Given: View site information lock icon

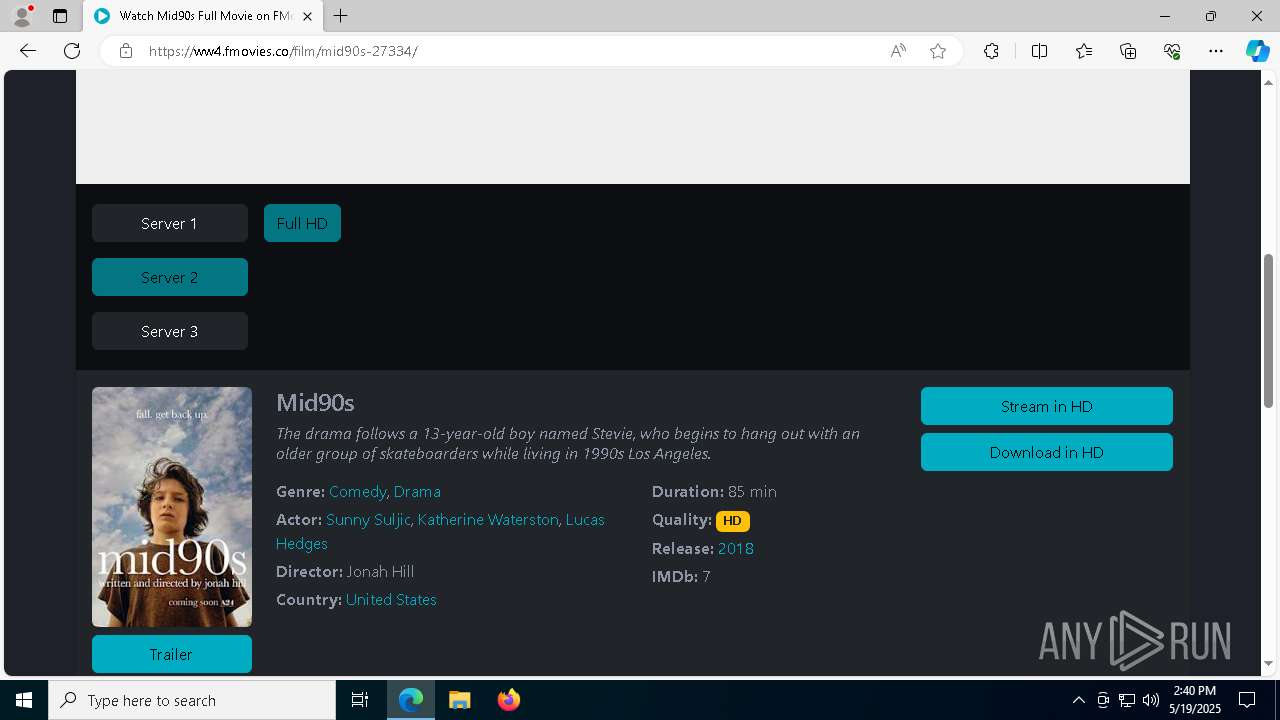Looking at the screenshot, I should coord(126,51).
